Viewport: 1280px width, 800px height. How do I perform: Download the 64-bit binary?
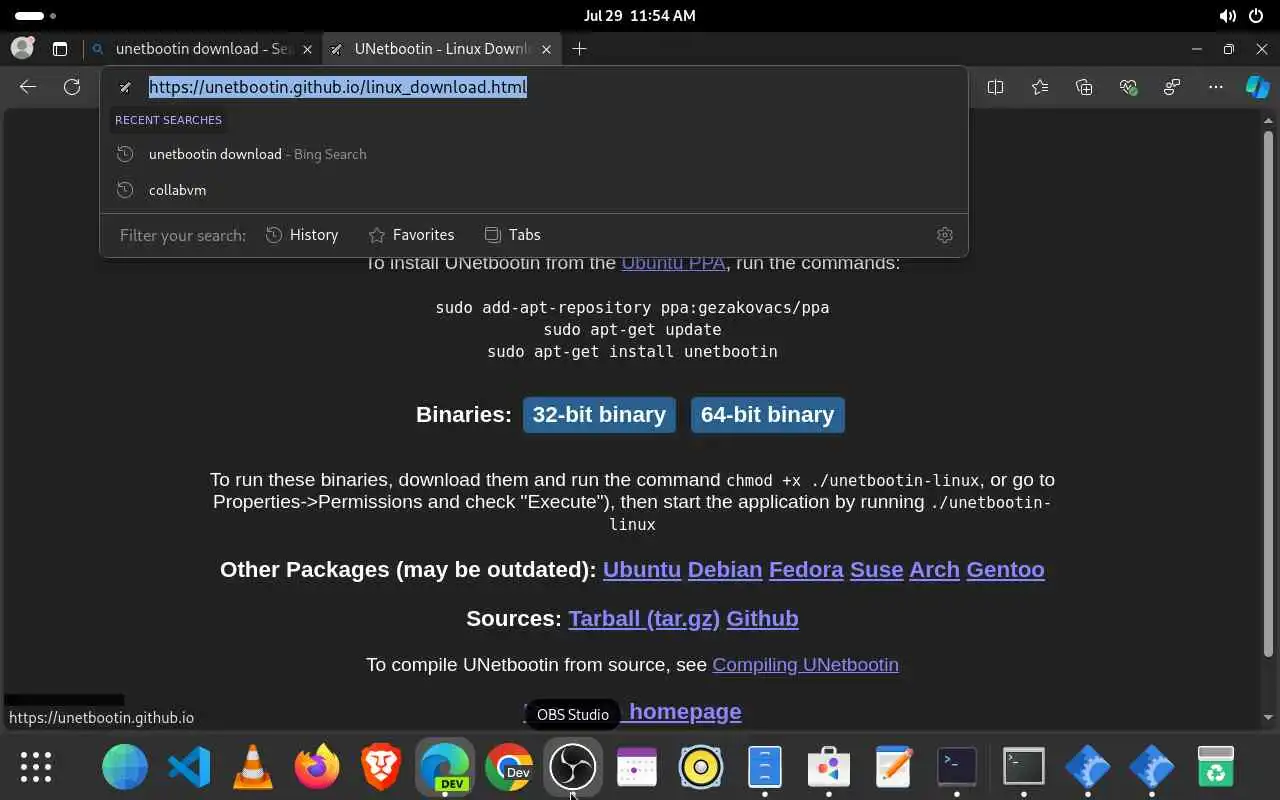[x=767, y=415]
